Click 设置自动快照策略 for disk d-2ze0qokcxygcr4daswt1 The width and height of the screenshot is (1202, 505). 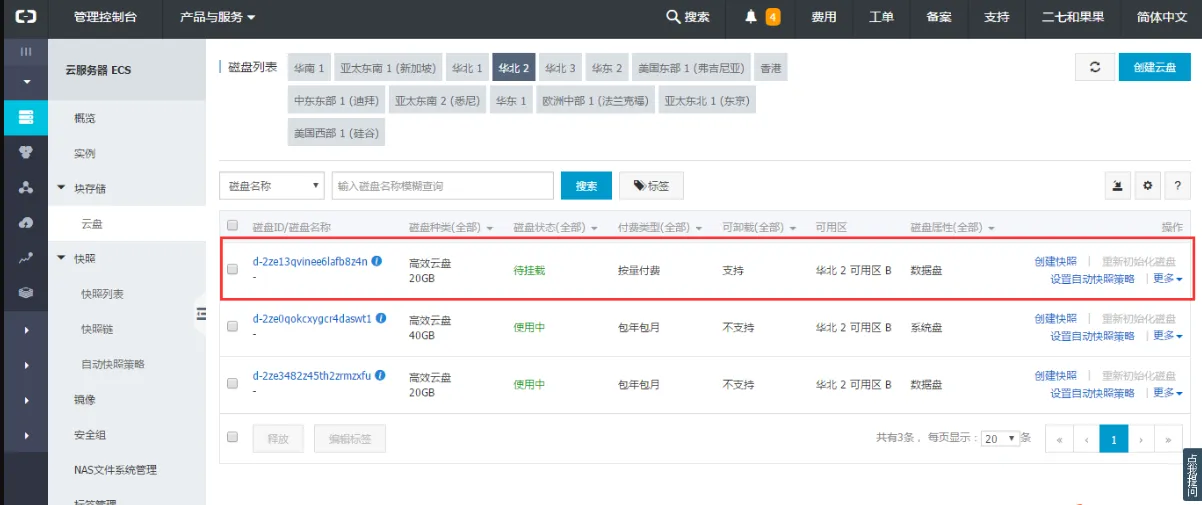pyautogui.click(x=1092, y=337)
